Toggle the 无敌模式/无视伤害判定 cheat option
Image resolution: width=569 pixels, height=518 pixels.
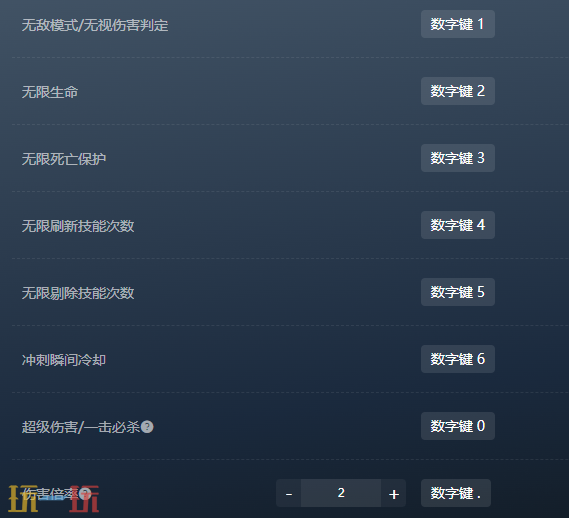click(95, 25)
